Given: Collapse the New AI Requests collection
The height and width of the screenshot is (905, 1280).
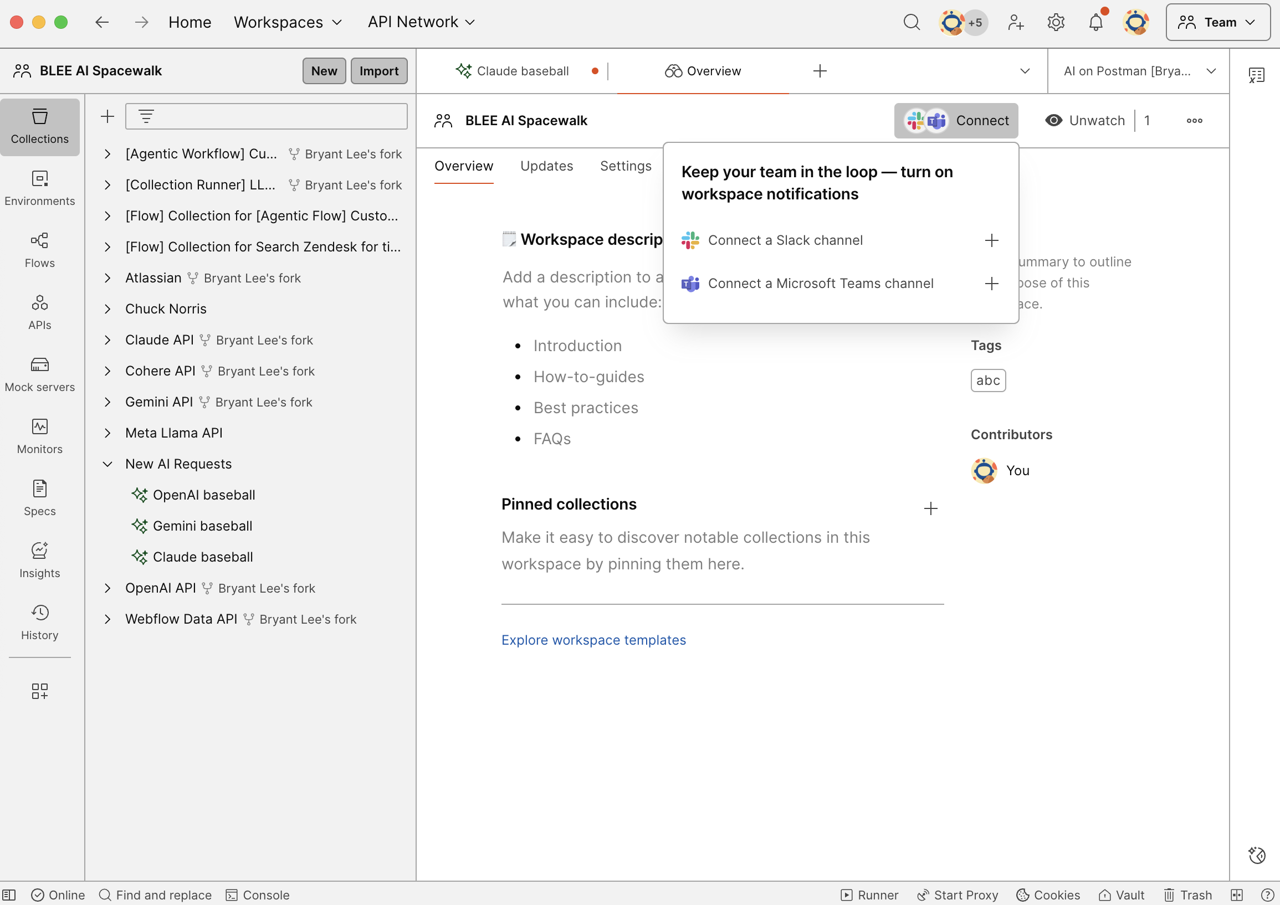Looking at the screenshot, I should click(108, 463).
